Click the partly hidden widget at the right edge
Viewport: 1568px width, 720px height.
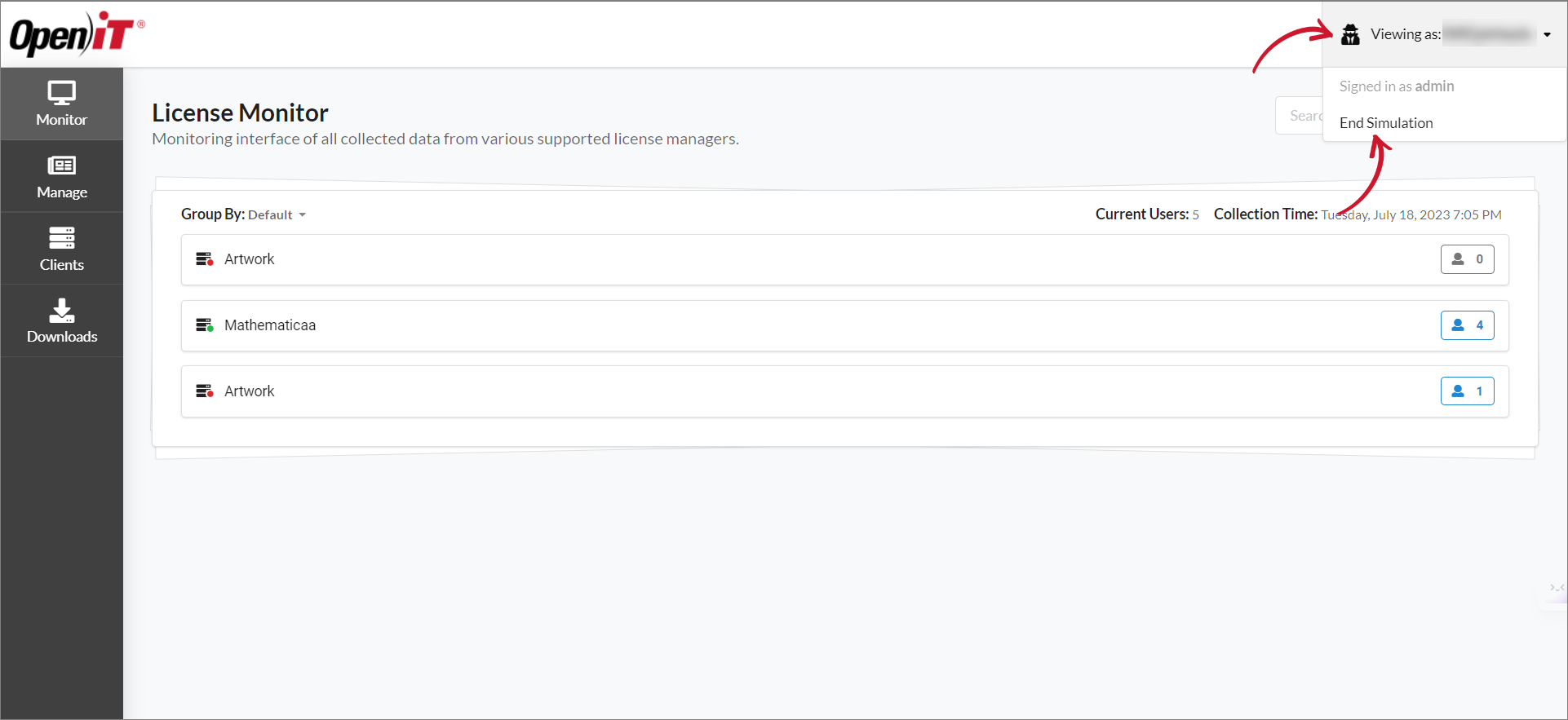pyautogui.click(x=1556, y=589)
